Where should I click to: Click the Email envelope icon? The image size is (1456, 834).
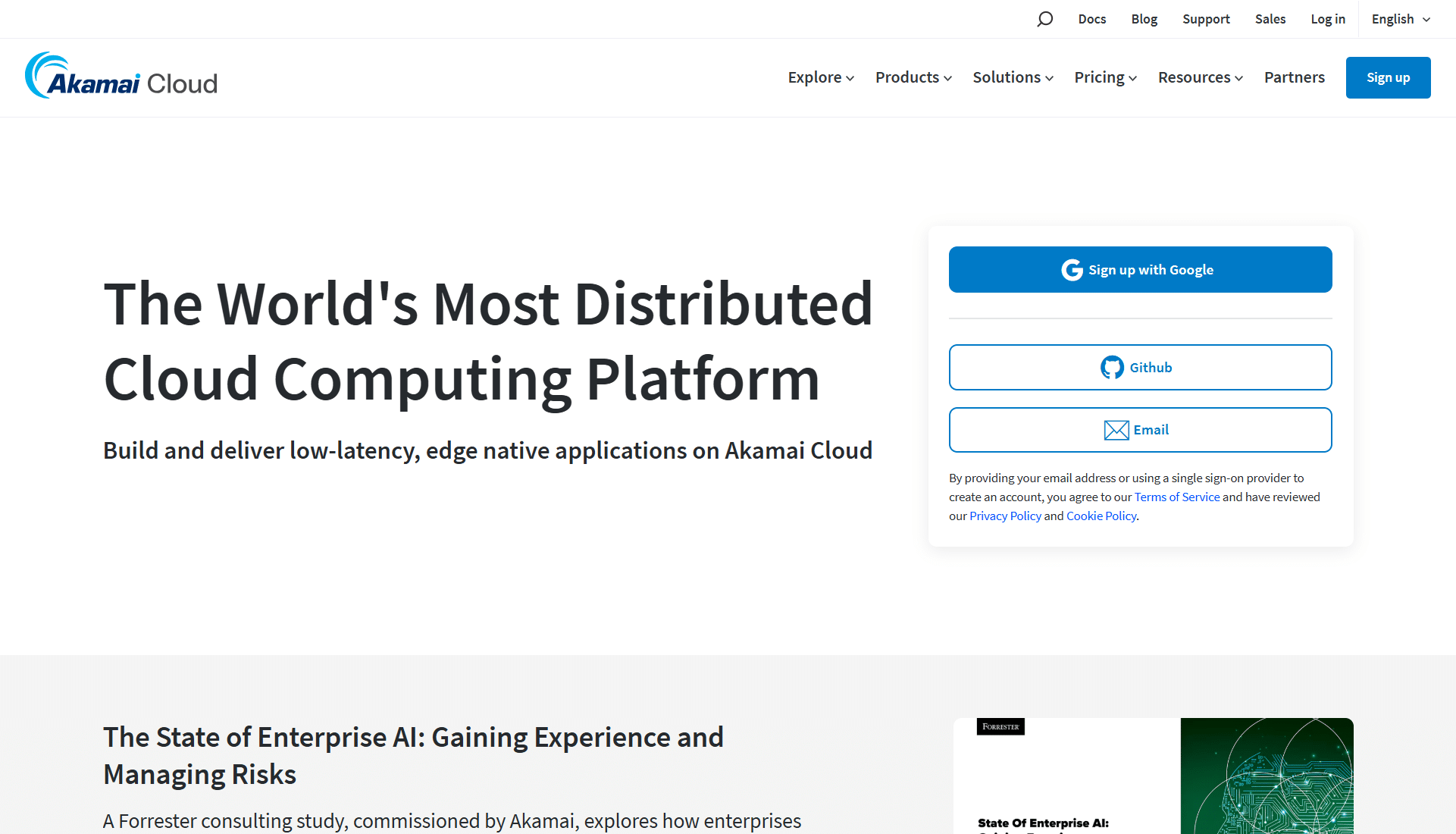[x=1116, y=430]
